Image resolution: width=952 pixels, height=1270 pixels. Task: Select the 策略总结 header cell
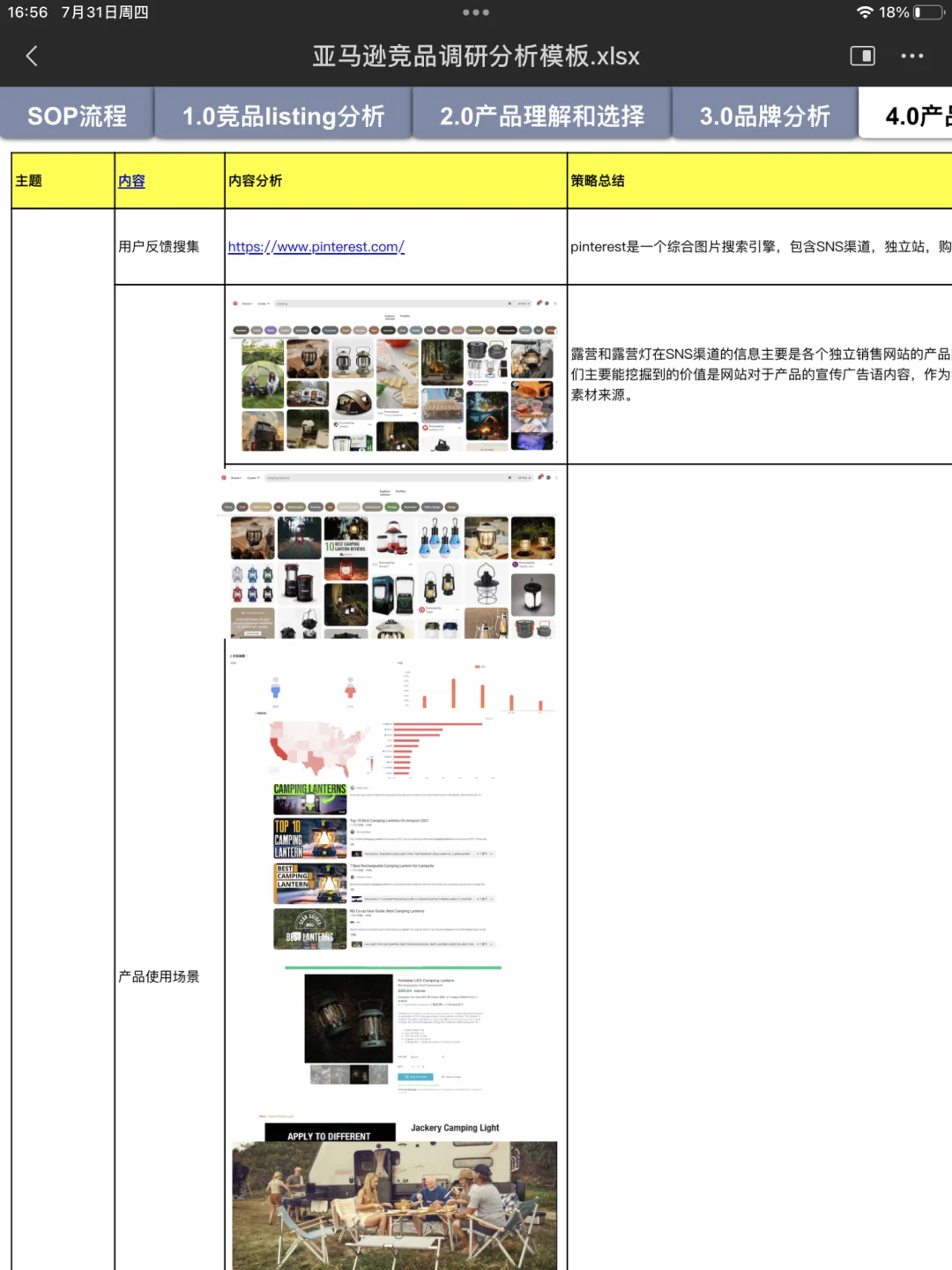point(760,181)
